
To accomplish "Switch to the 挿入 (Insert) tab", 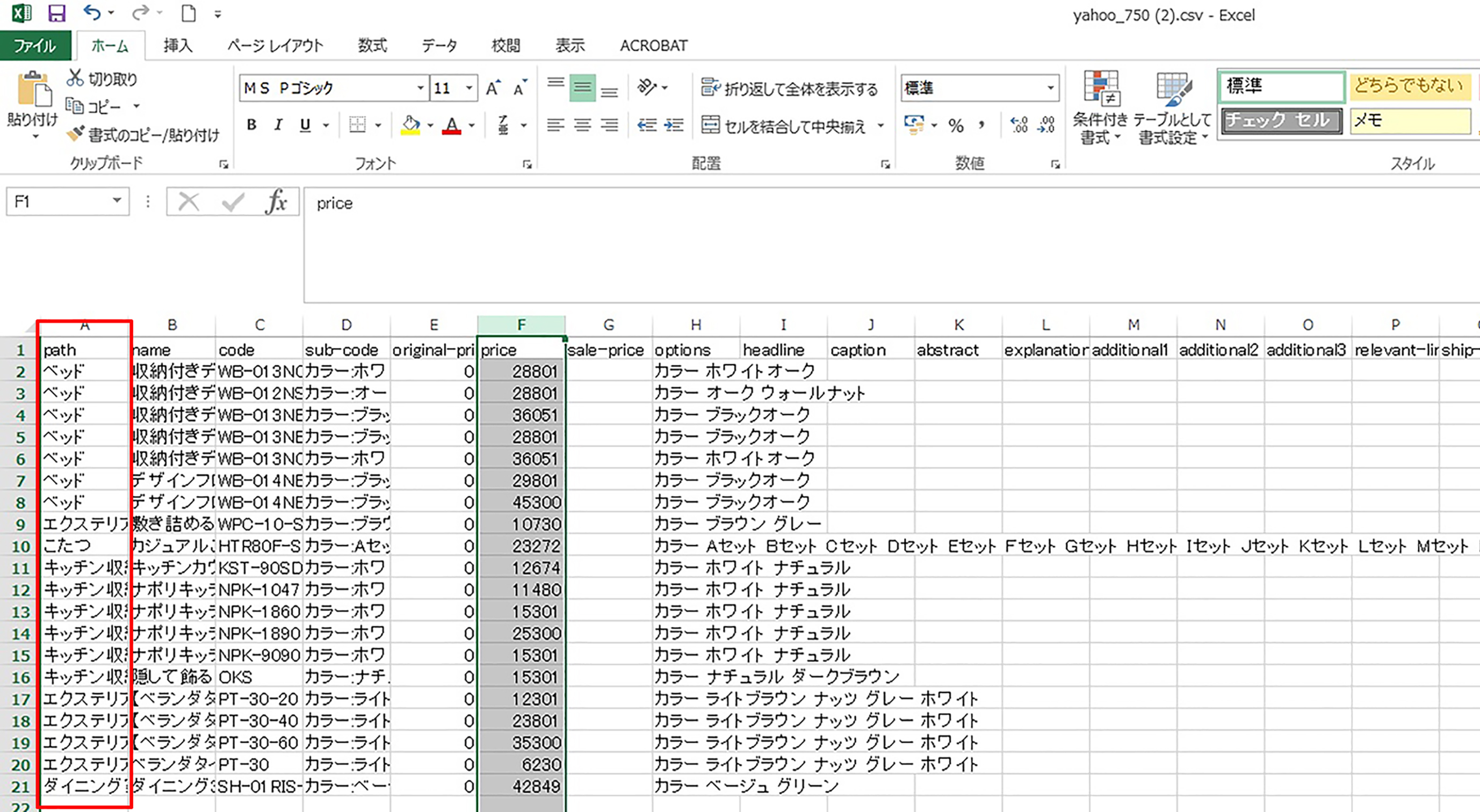I will (x=177, y=45).
